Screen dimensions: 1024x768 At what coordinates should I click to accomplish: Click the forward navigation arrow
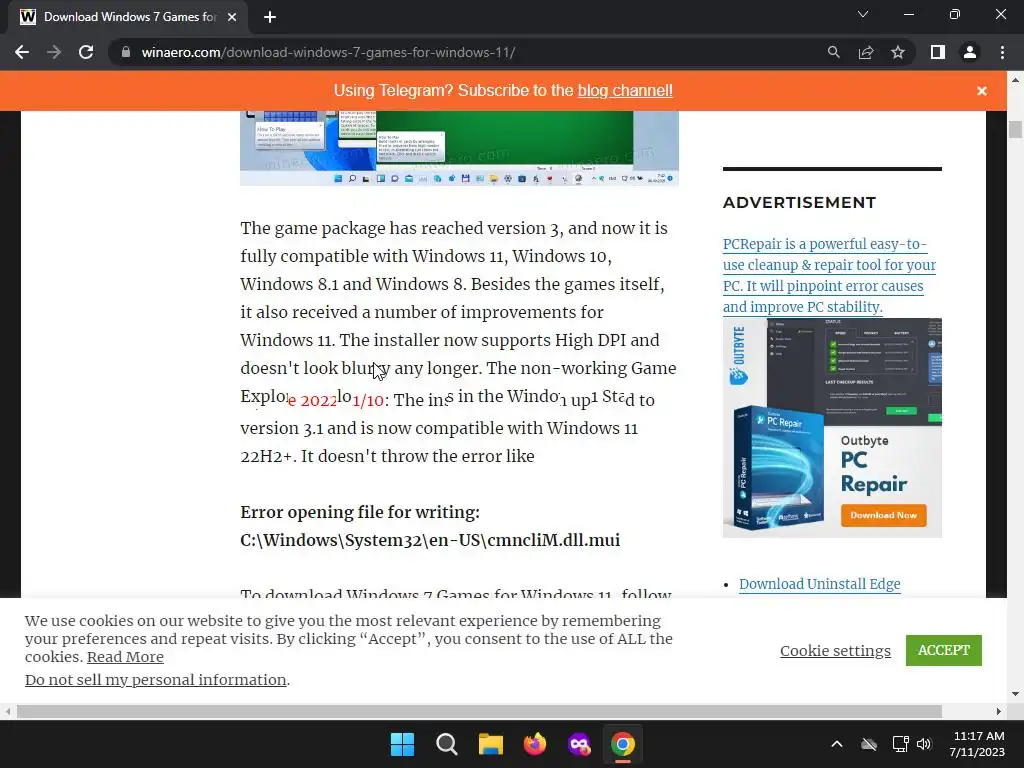[x=54, y=52]
